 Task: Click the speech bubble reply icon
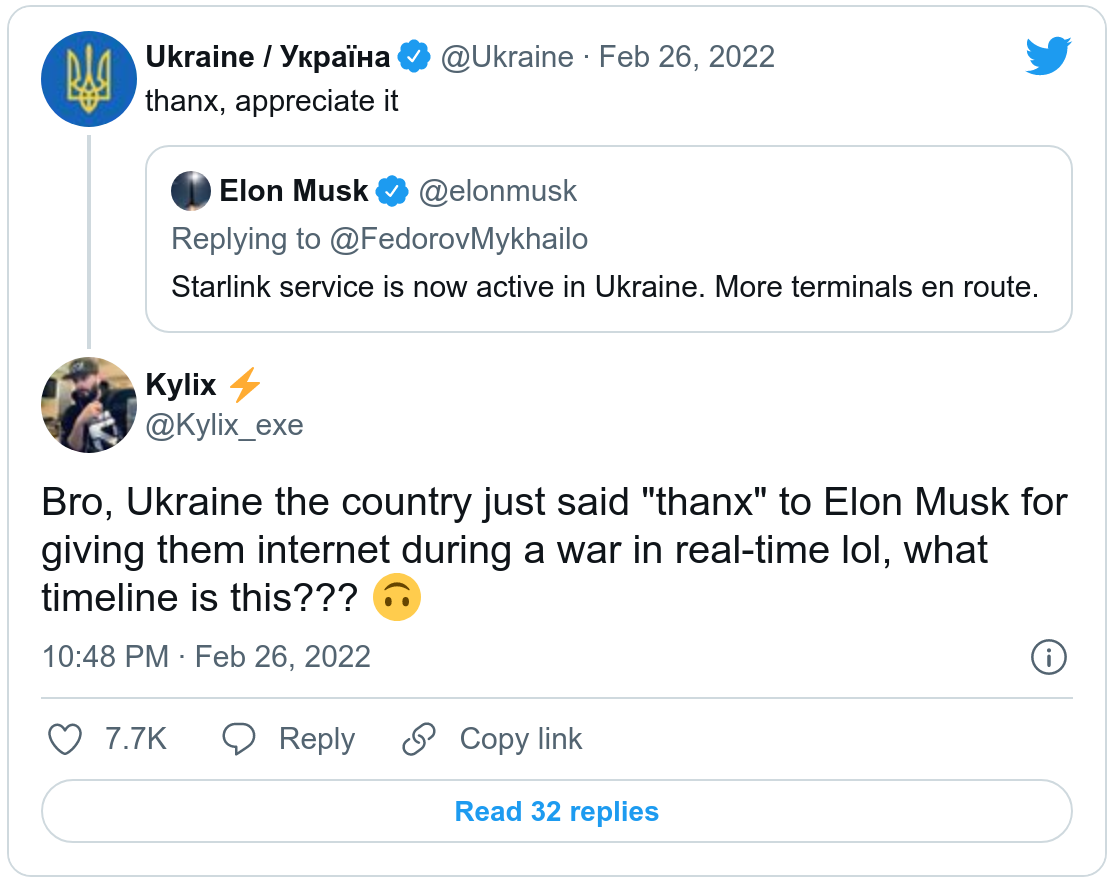pos(239,739)
